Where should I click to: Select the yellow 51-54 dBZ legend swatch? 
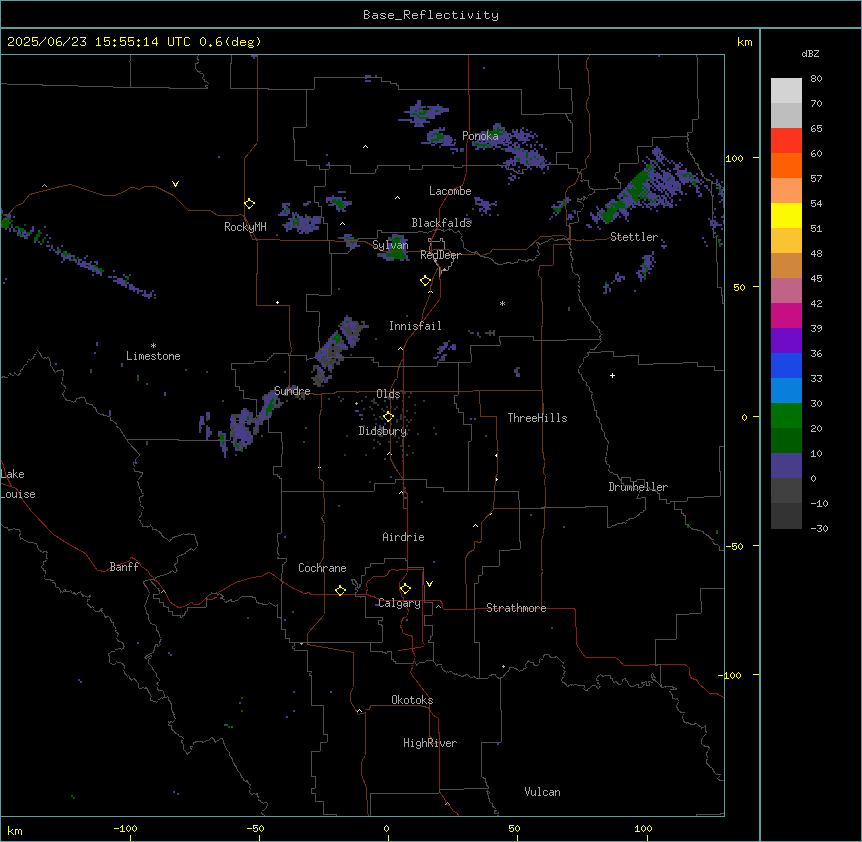coord(786,215)
